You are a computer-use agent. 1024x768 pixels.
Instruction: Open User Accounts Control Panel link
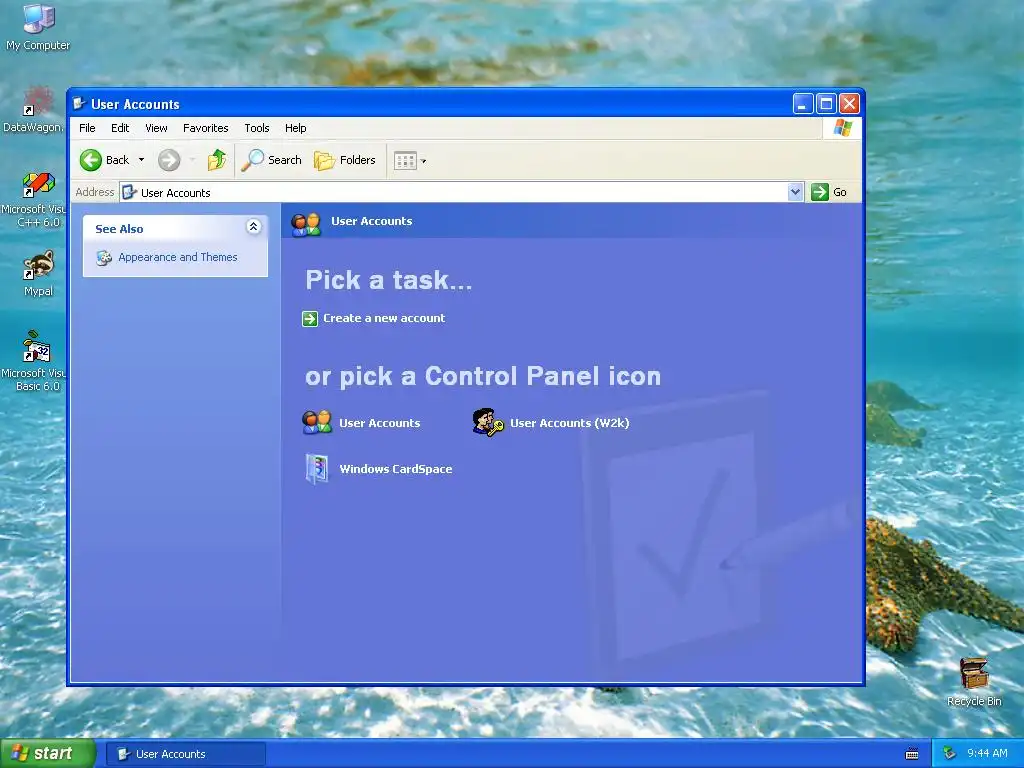(379, 423)
